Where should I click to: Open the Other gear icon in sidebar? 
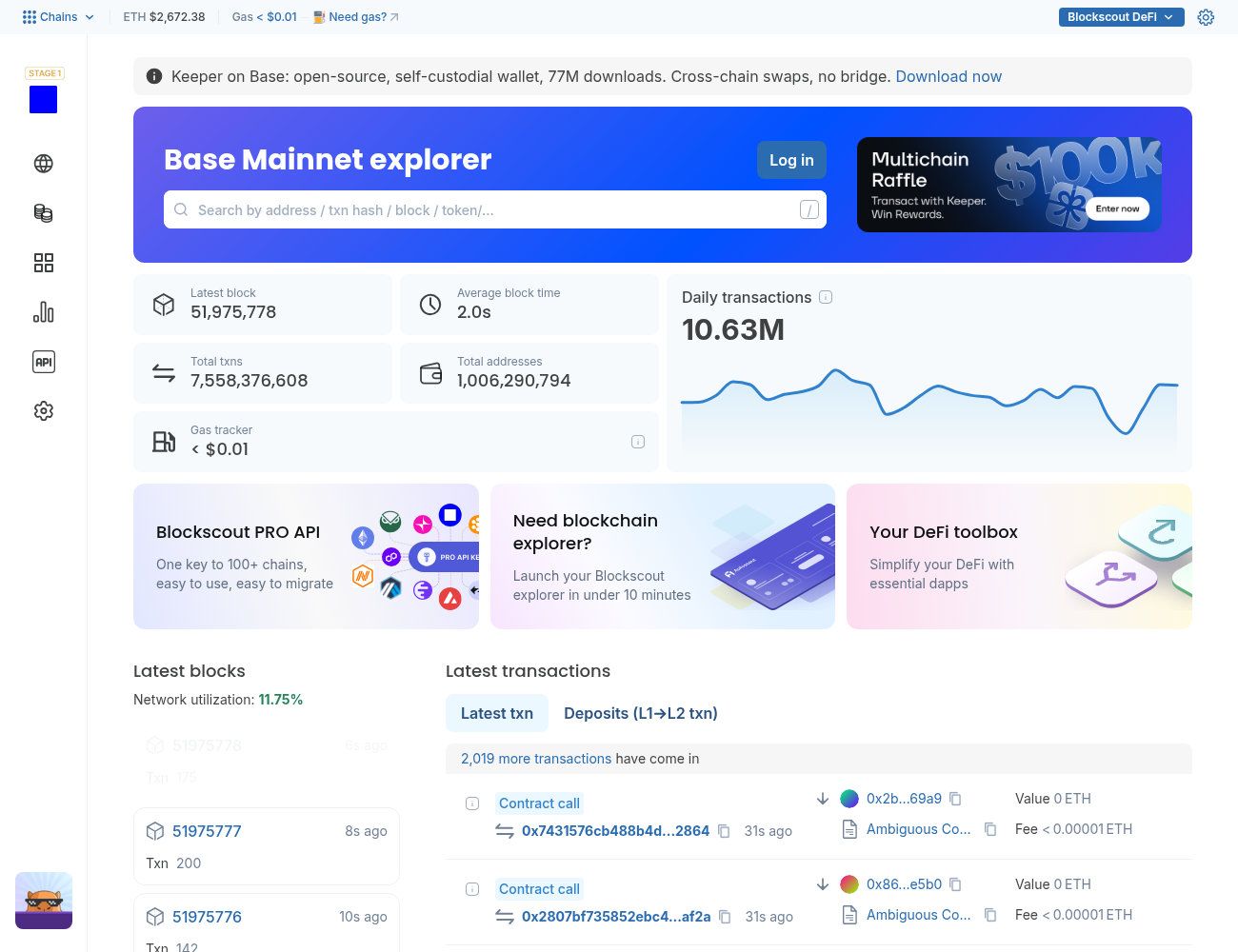[x=44, y=411]
